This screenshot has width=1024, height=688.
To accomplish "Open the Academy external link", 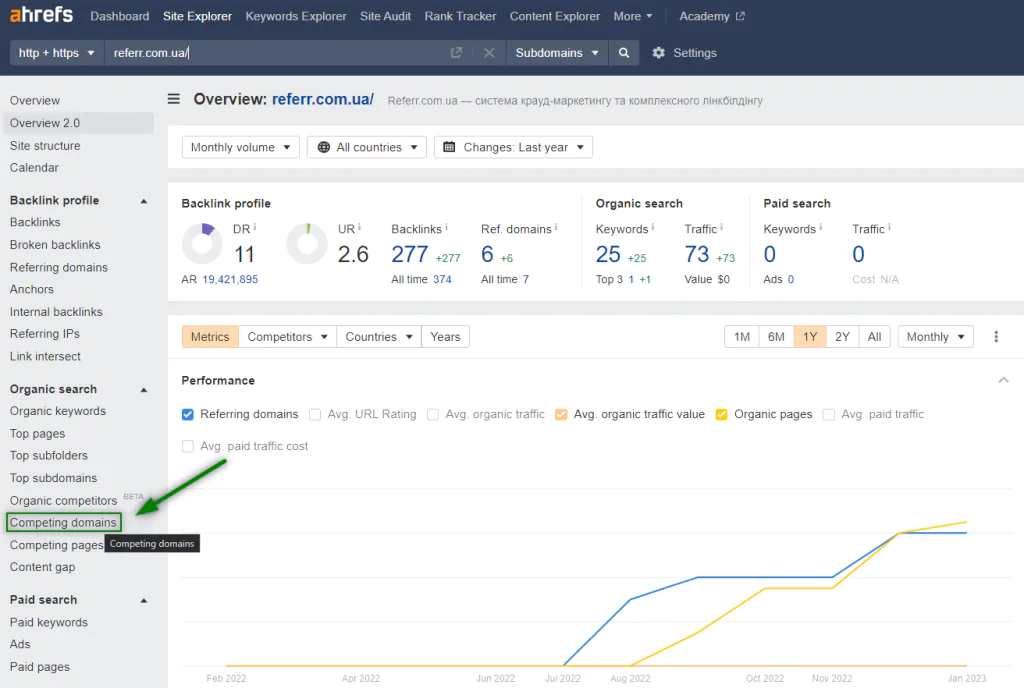I will pyautogui.click(x=712, y=16).
